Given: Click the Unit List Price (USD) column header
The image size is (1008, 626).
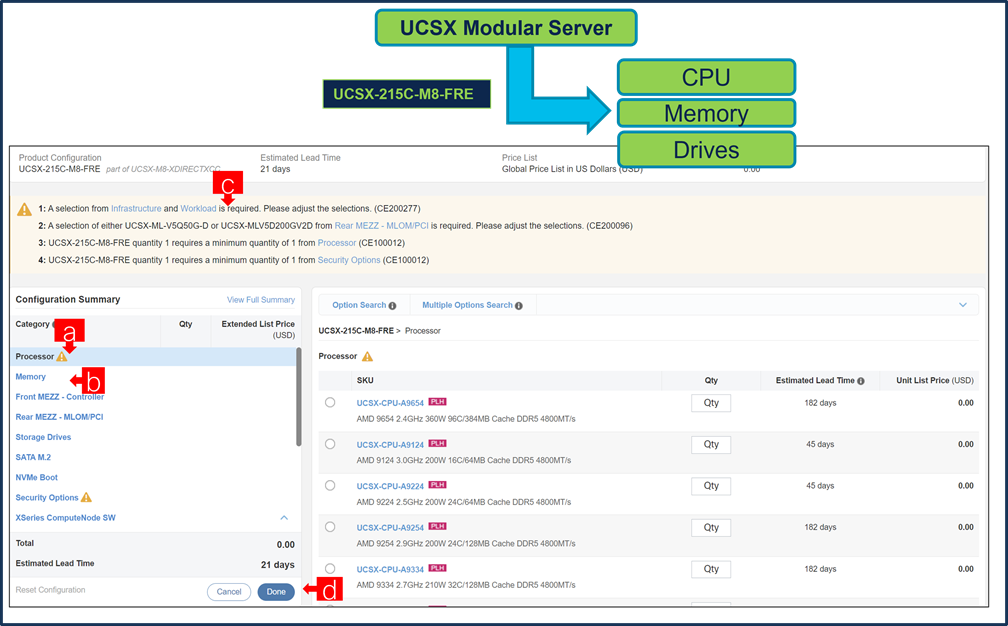Looking at the screenshot, I should tap(935, 380).
